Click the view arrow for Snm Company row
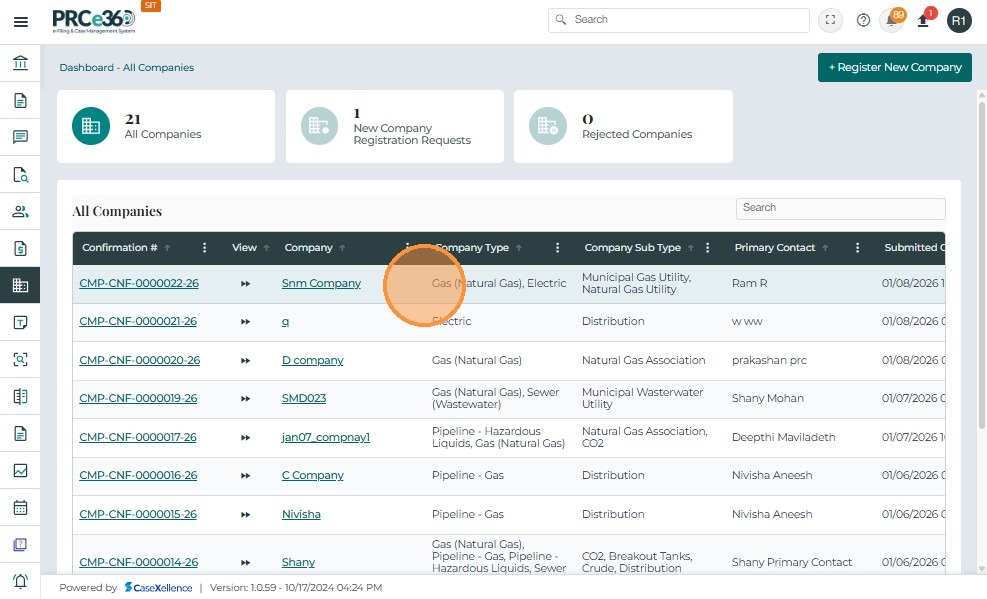This screenshot has width=987, height=599. (245, 284)
